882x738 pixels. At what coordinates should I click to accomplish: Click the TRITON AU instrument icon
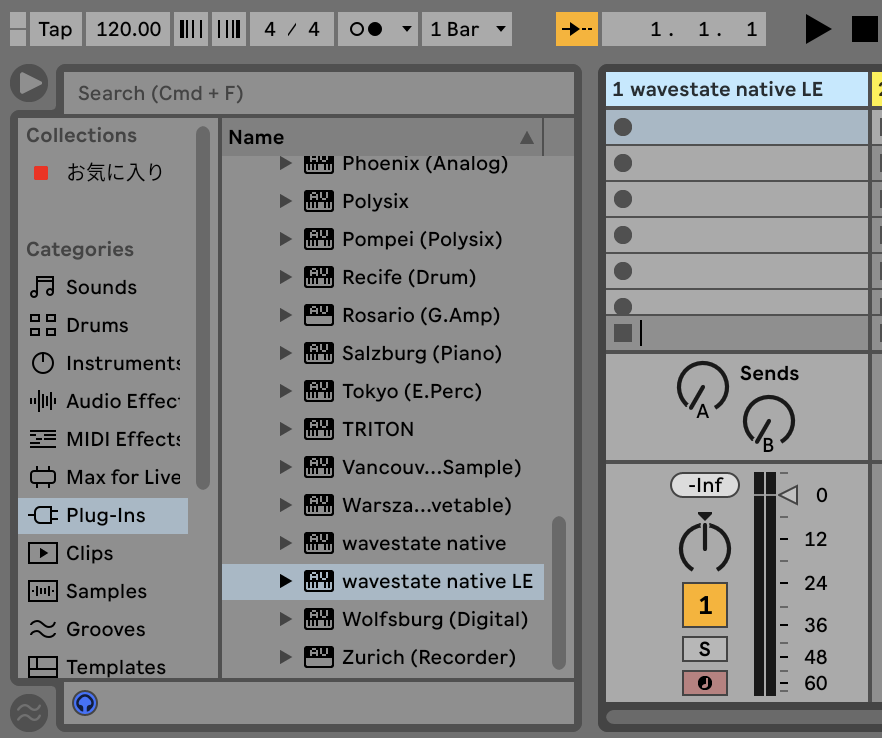[x=319, y=429]
